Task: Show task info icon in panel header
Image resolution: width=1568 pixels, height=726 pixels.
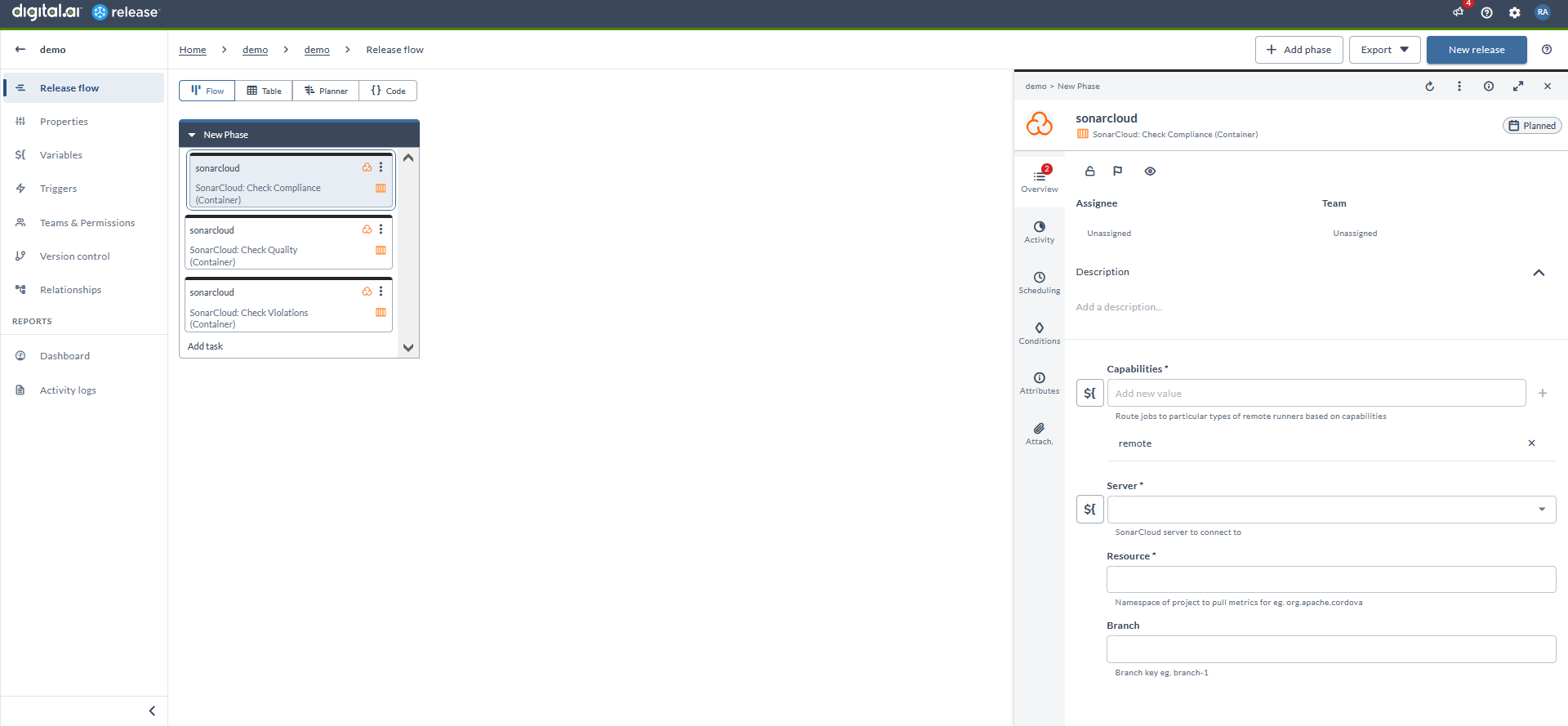Action: (1489, 86)
